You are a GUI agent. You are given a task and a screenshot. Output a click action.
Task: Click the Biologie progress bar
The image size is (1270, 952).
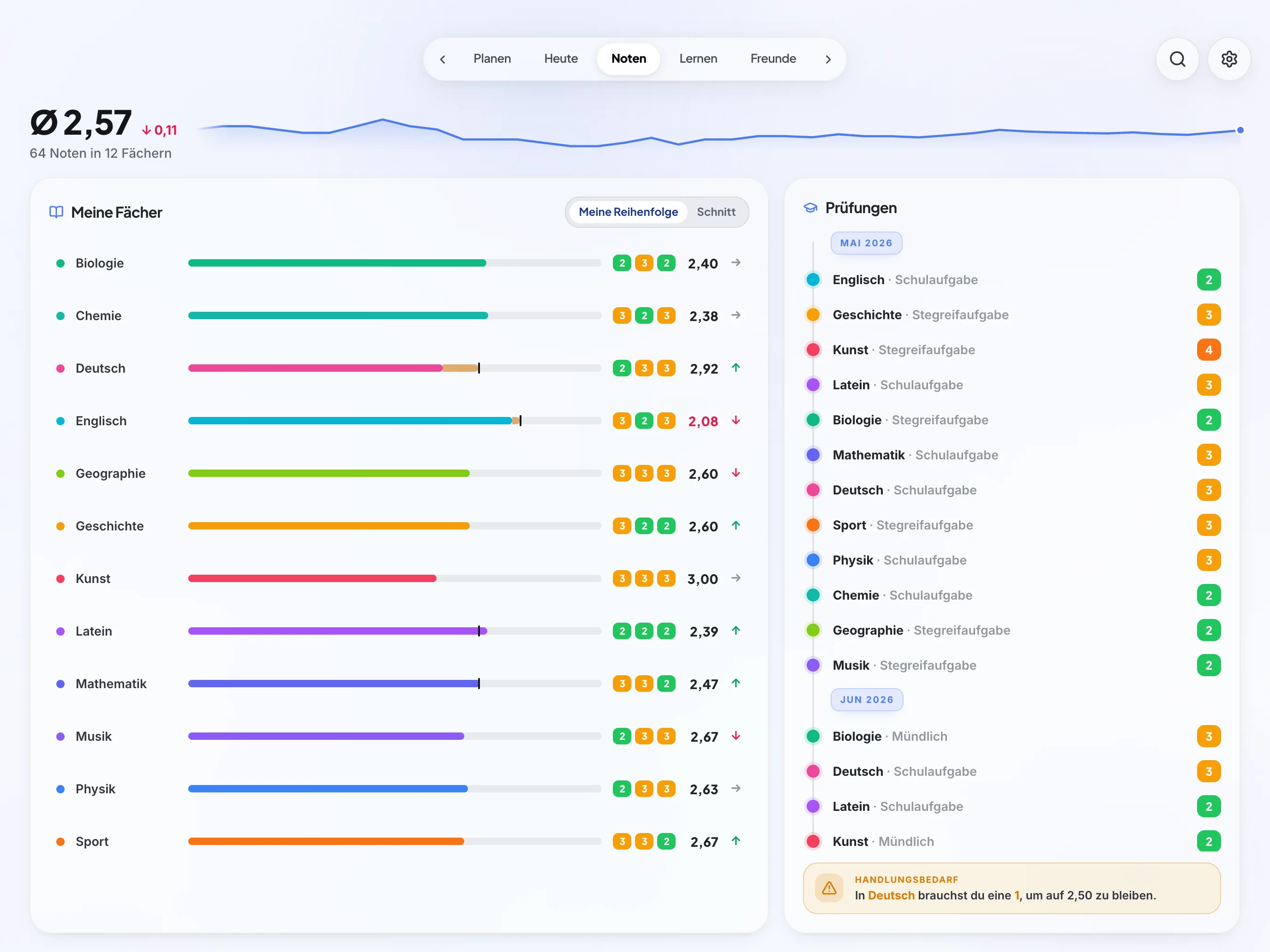395,263
